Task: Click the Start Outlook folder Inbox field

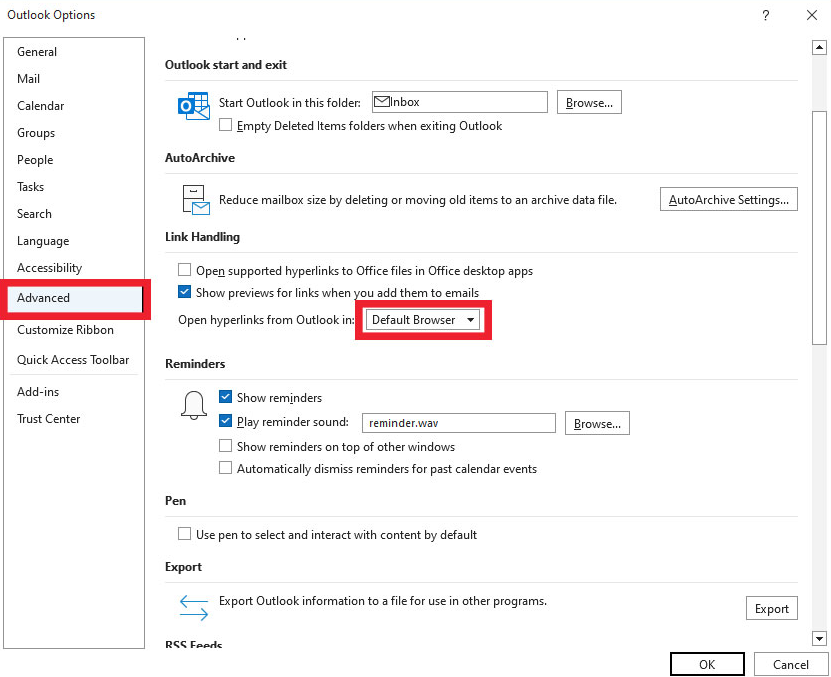Action: pyautogui.click(x=459, y=102)
